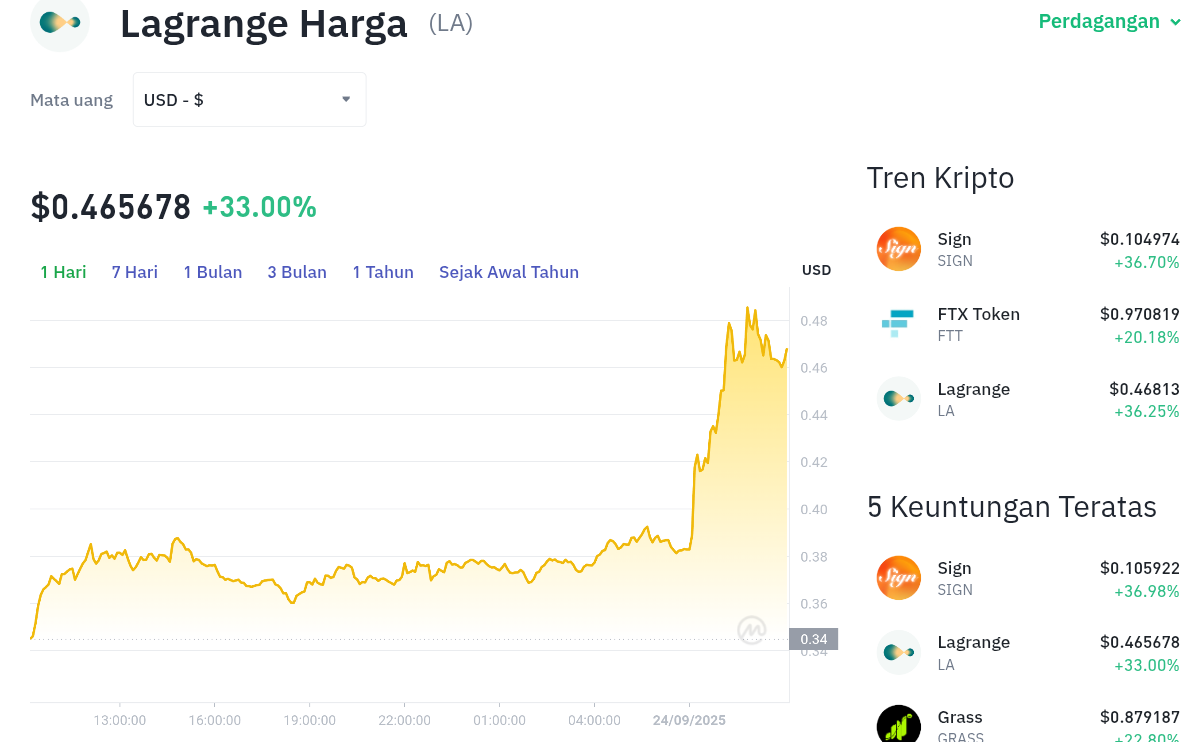Open the FTX Token name link
Viewport: 1187px width, 742px height.
[978, 314]
